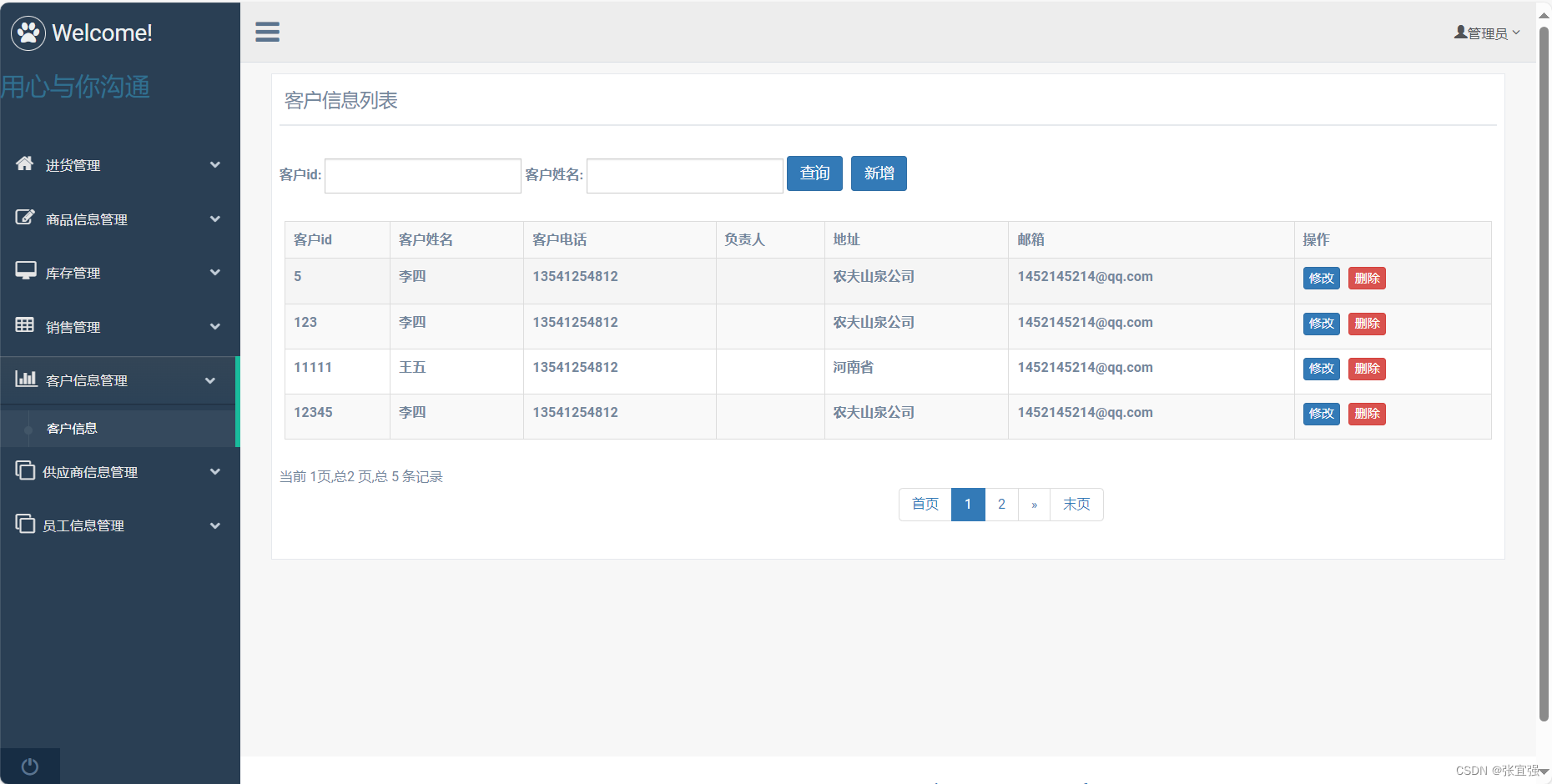Go to 末页 in pagination
Viewport: 1552px width, 784px height.
pos(1076,505)
